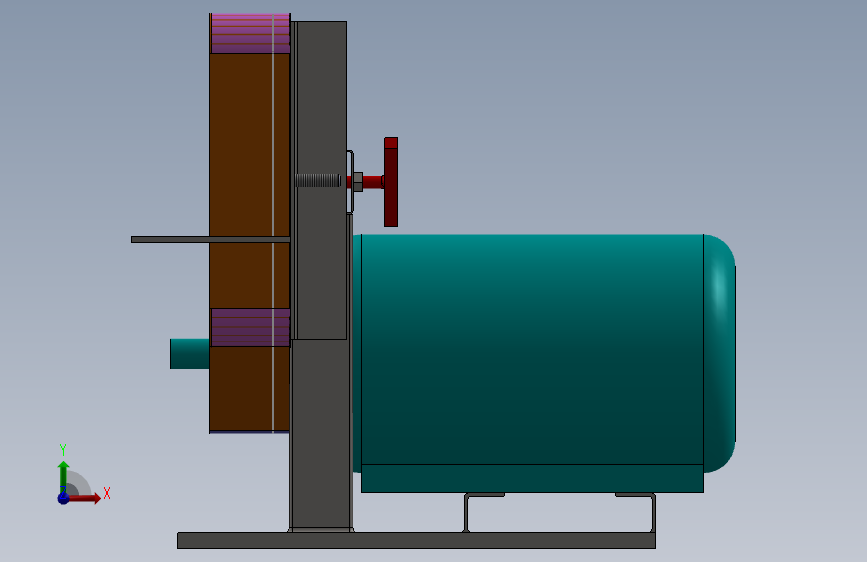Image resolution: width=867 pixels, height=562 pixels.
Task: Select the lower grey support column
Action: (321, 434)
